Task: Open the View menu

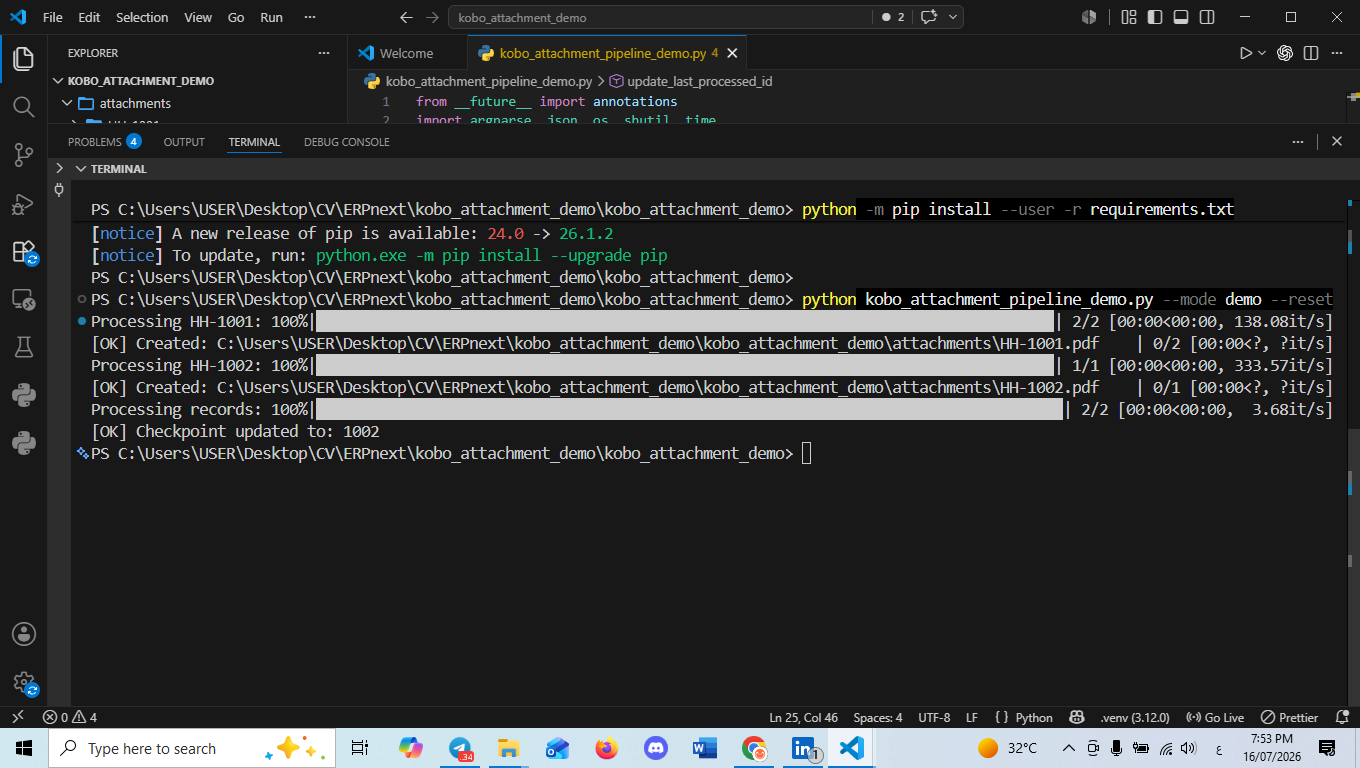Action: pyautogui.click(x=198, y=17)
